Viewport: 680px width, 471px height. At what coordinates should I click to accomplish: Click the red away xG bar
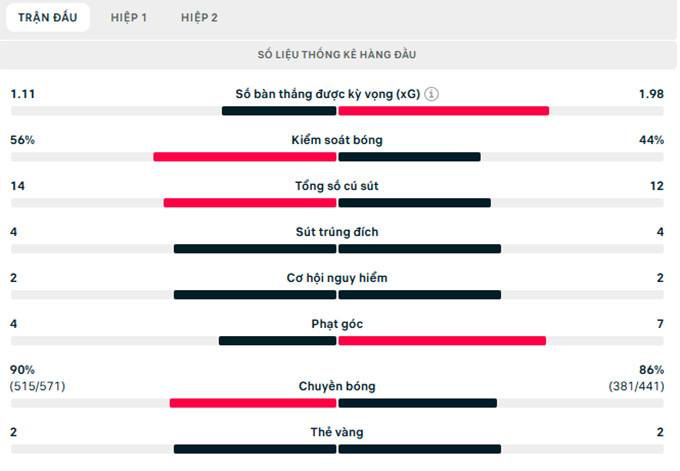click(x=444, y=110)
